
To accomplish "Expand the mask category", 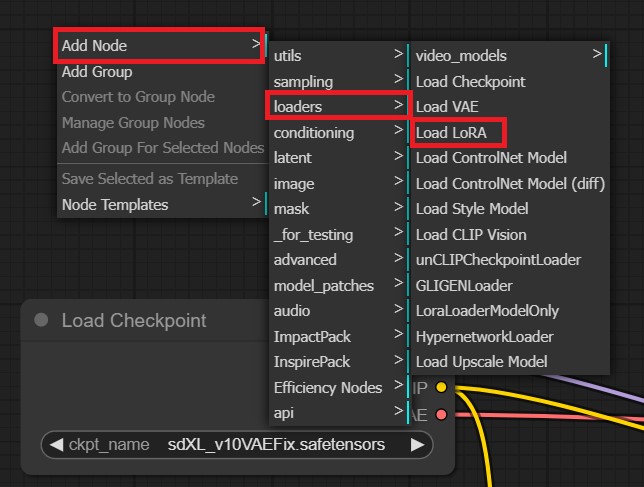I will [339, 209].
